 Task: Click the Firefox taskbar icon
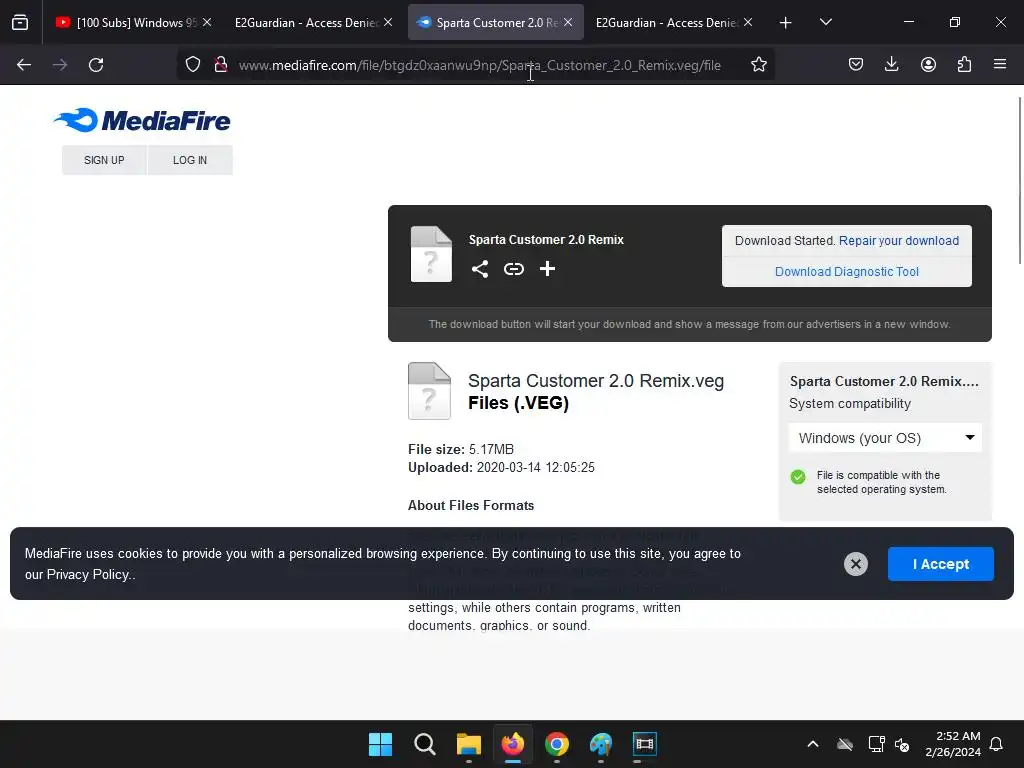[x=513, y=744]
